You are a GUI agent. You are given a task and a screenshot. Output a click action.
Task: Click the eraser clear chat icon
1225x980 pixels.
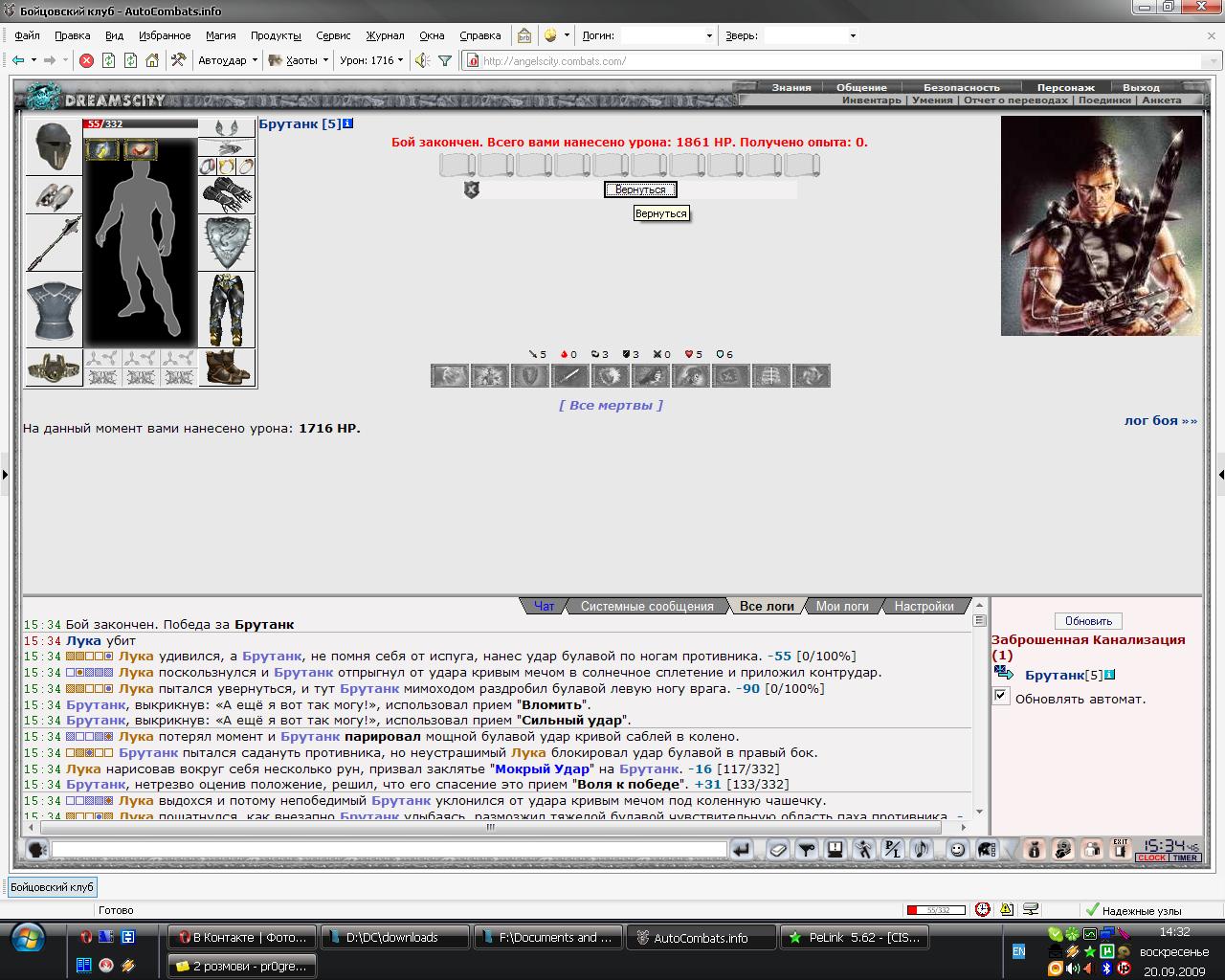click(778, 849)
